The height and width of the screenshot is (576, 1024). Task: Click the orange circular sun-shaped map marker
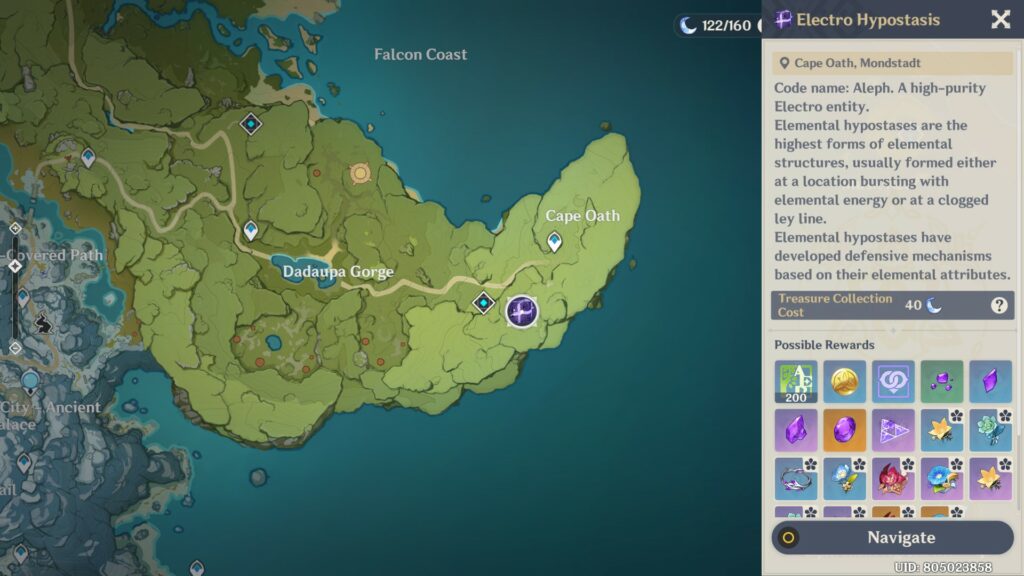pyautogui.click(x=360, y=174)
